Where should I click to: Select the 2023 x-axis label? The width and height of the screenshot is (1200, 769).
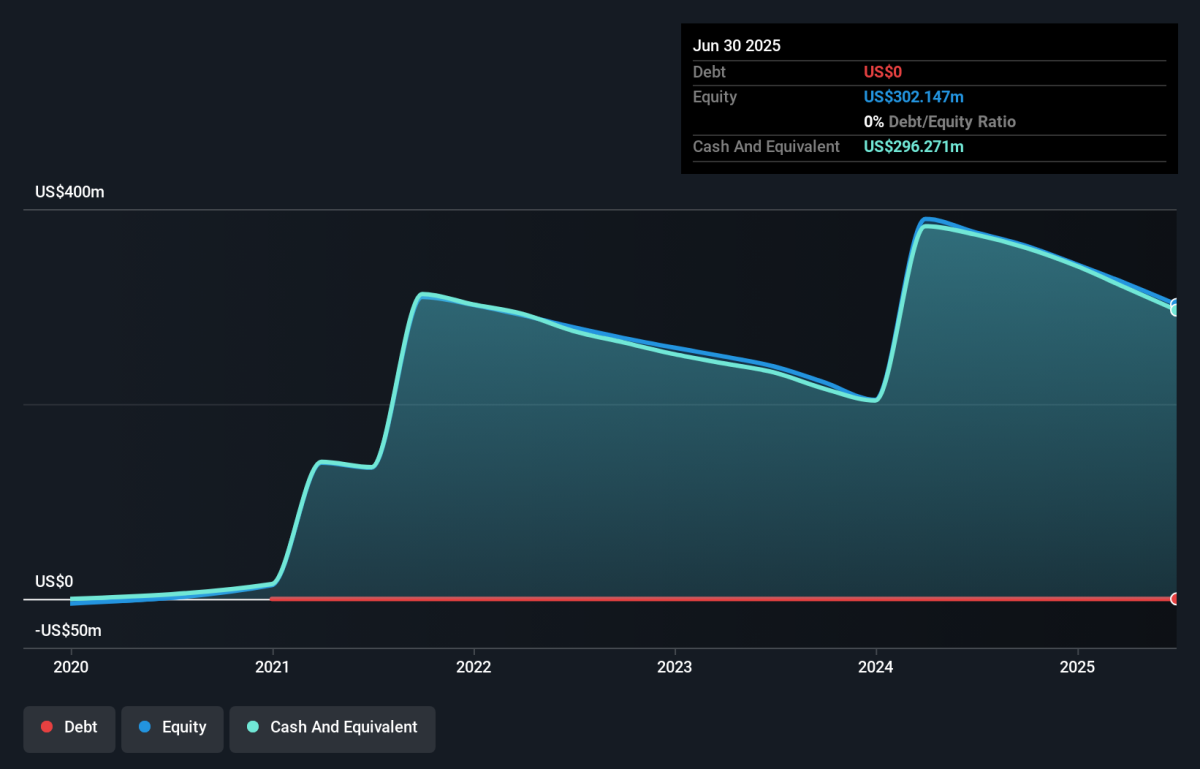click(675, 667)
